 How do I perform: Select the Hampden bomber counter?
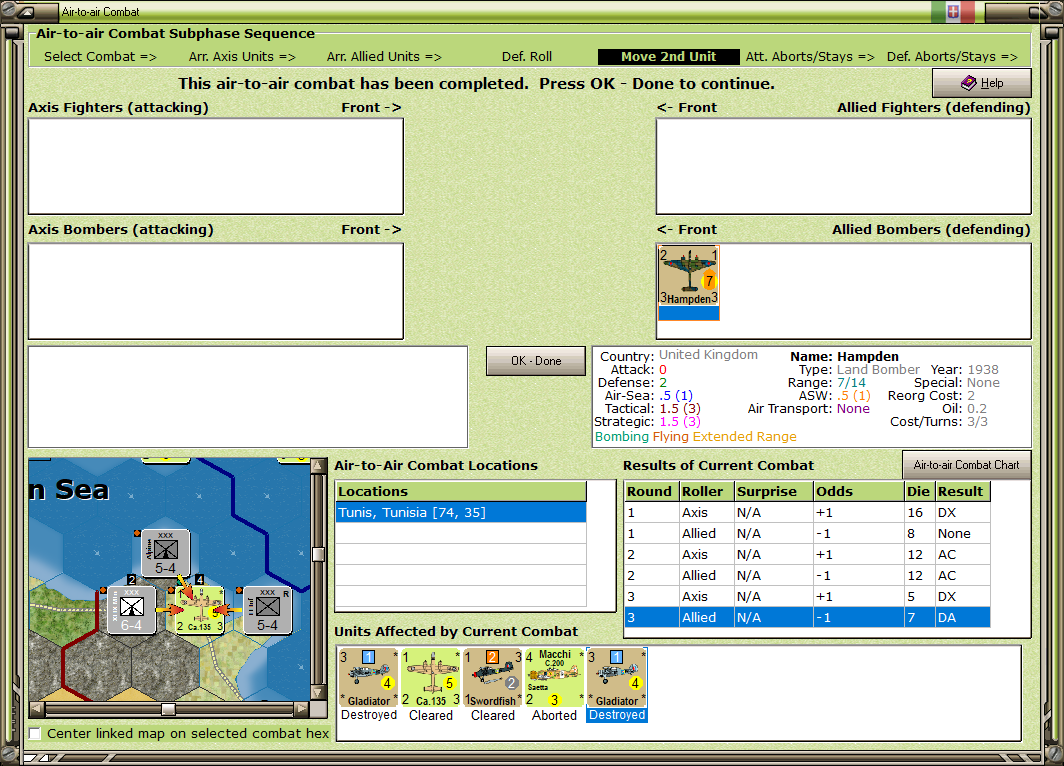(x=688, y=282)
